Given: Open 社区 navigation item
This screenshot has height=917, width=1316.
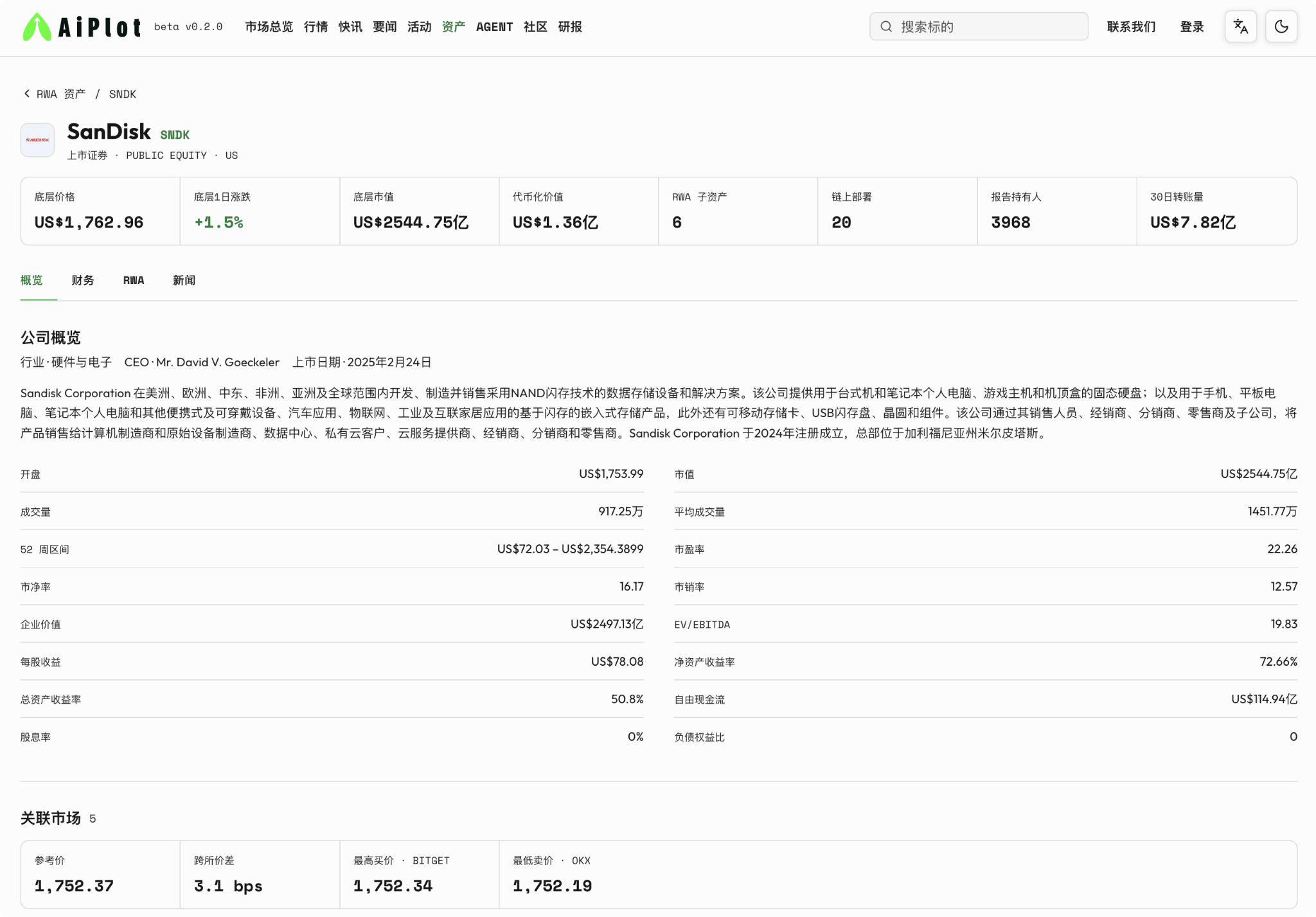Looking at the screenshot, I should (x=535, y=27).
